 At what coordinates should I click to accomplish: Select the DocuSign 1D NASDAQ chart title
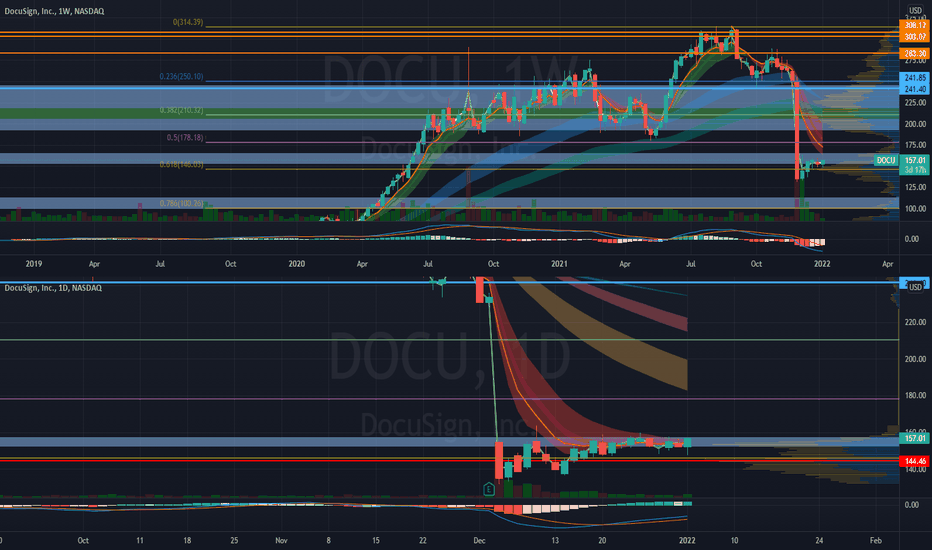[x=53, y=288]
